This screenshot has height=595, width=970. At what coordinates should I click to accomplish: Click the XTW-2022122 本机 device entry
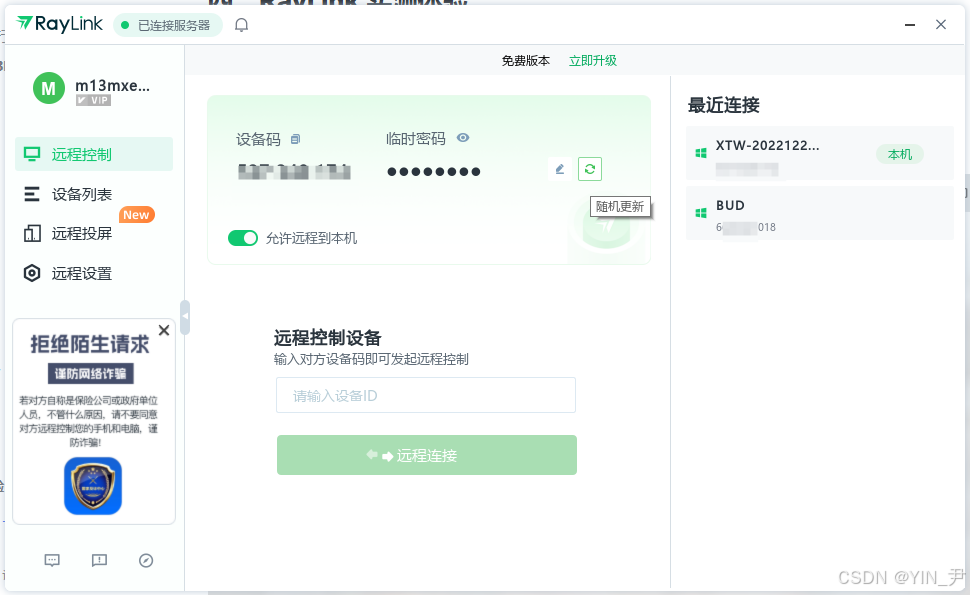[x=819, y=152]
